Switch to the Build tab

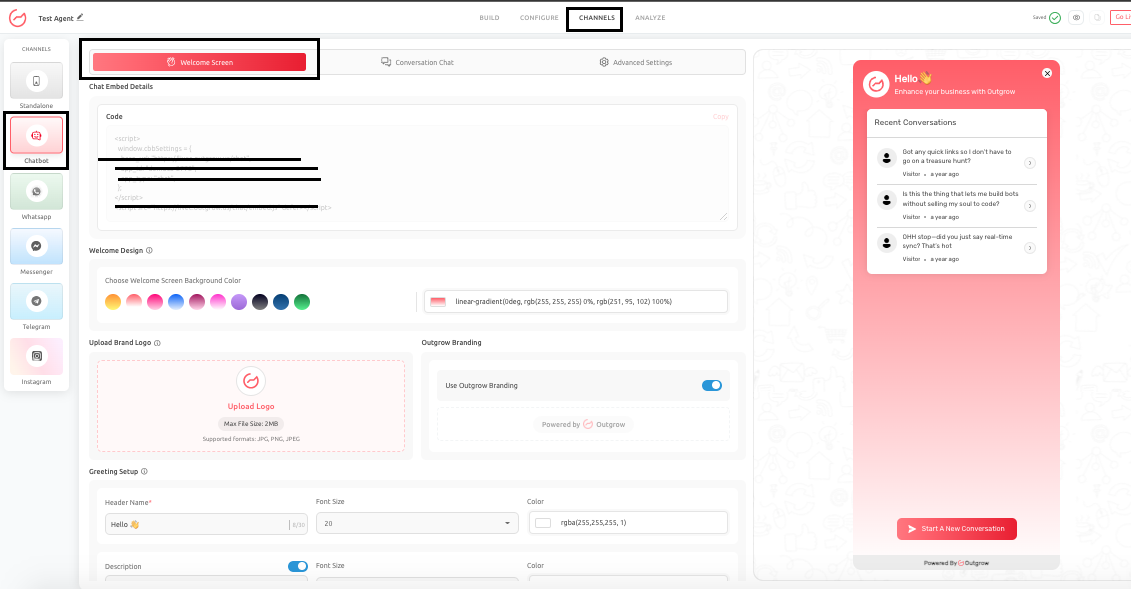(x=489, y=18)
